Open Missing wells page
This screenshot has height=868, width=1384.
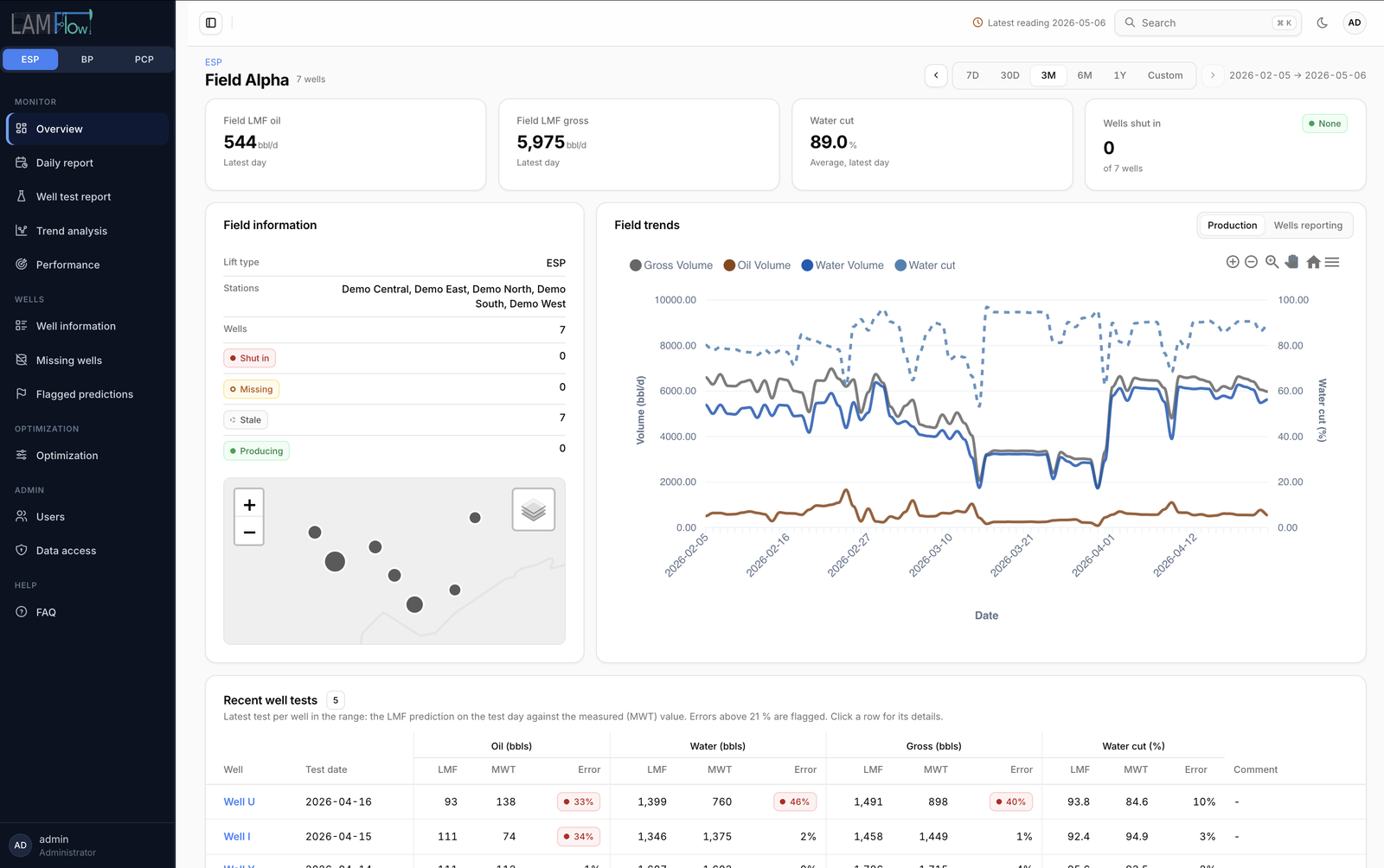pyautogui.click(x=87, y=361)
